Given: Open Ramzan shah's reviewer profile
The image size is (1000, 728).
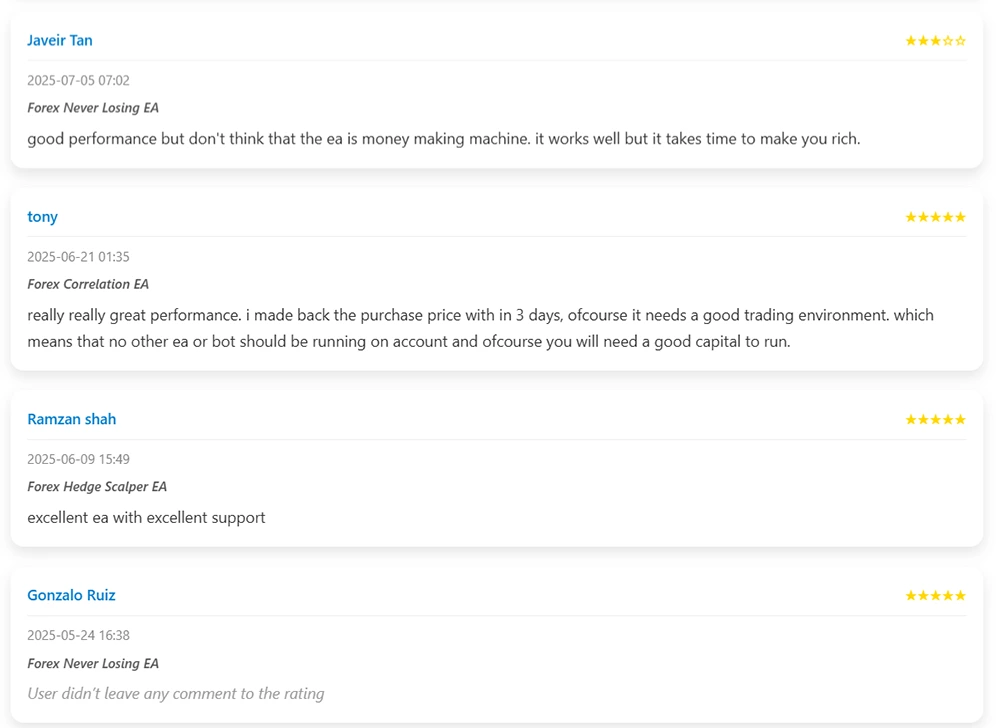Looking at the screenshot, I should point(72,420).
